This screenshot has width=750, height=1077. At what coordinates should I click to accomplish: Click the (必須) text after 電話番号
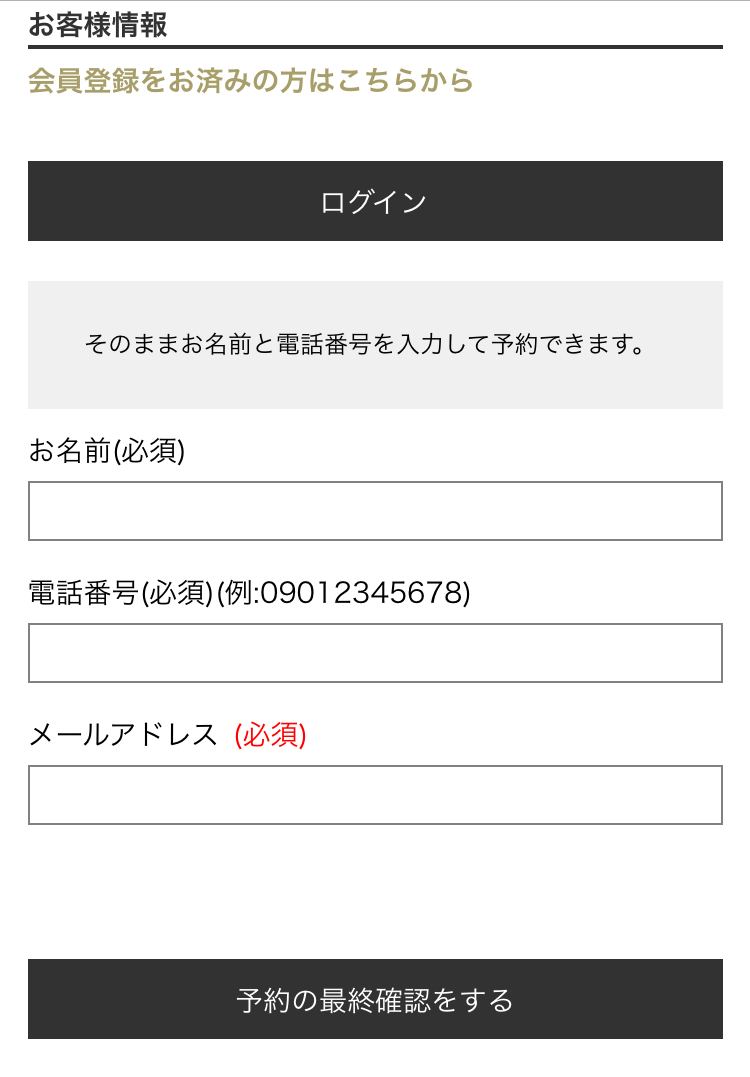click(177, 594)
